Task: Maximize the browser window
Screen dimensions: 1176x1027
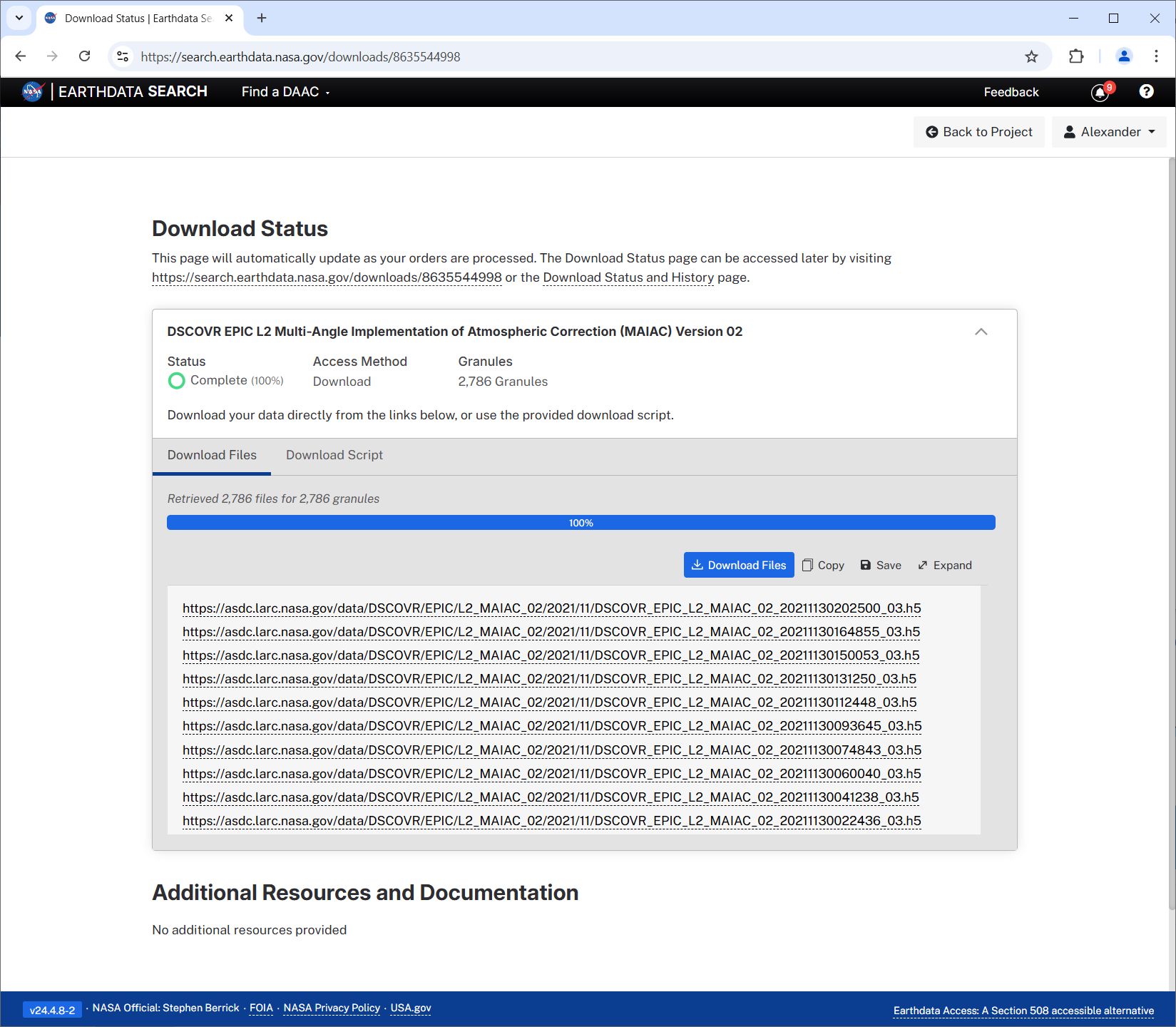Action: (1113, 18)
